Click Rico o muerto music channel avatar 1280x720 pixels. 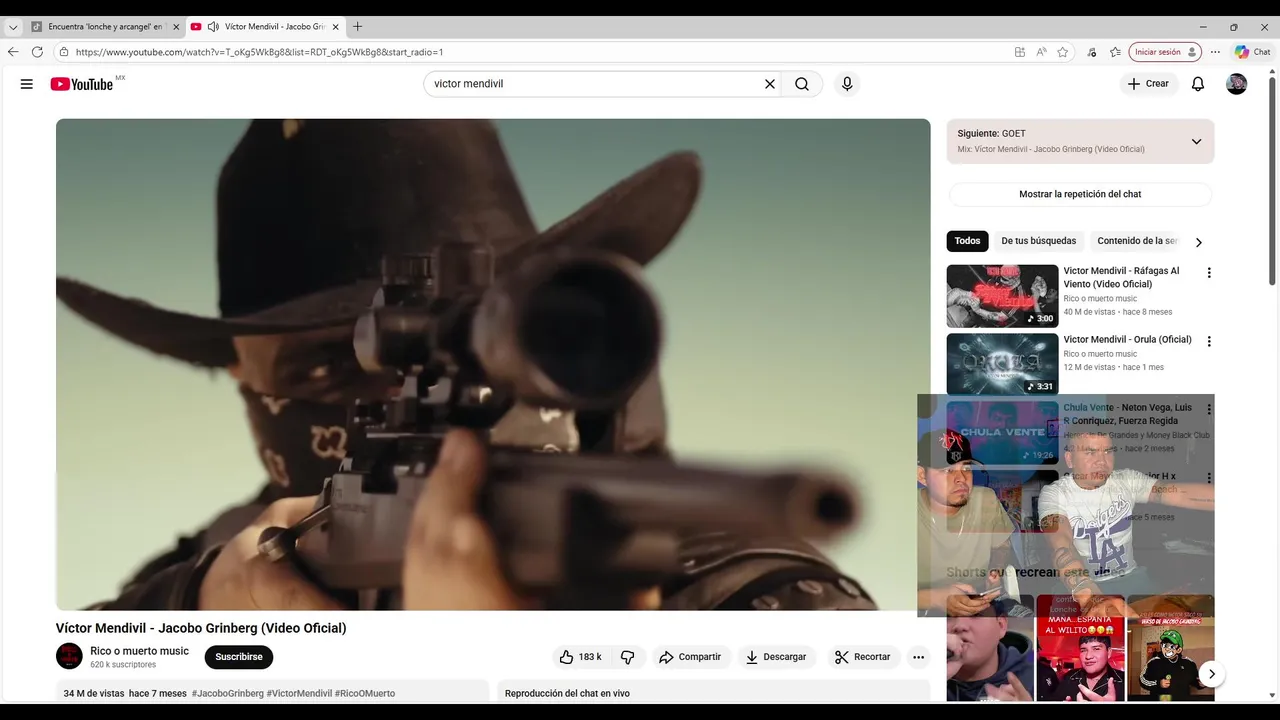(69, 656)
